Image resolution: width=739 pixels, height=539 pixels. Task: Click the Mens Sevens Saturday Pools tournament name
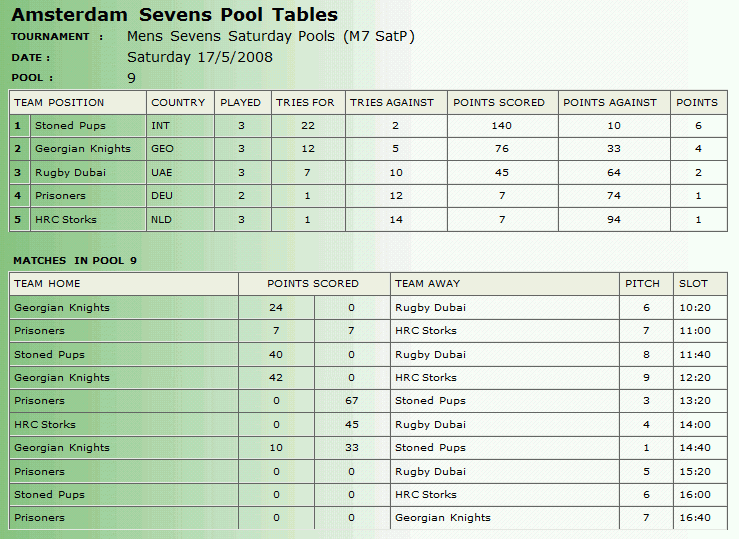click(271, 37)
